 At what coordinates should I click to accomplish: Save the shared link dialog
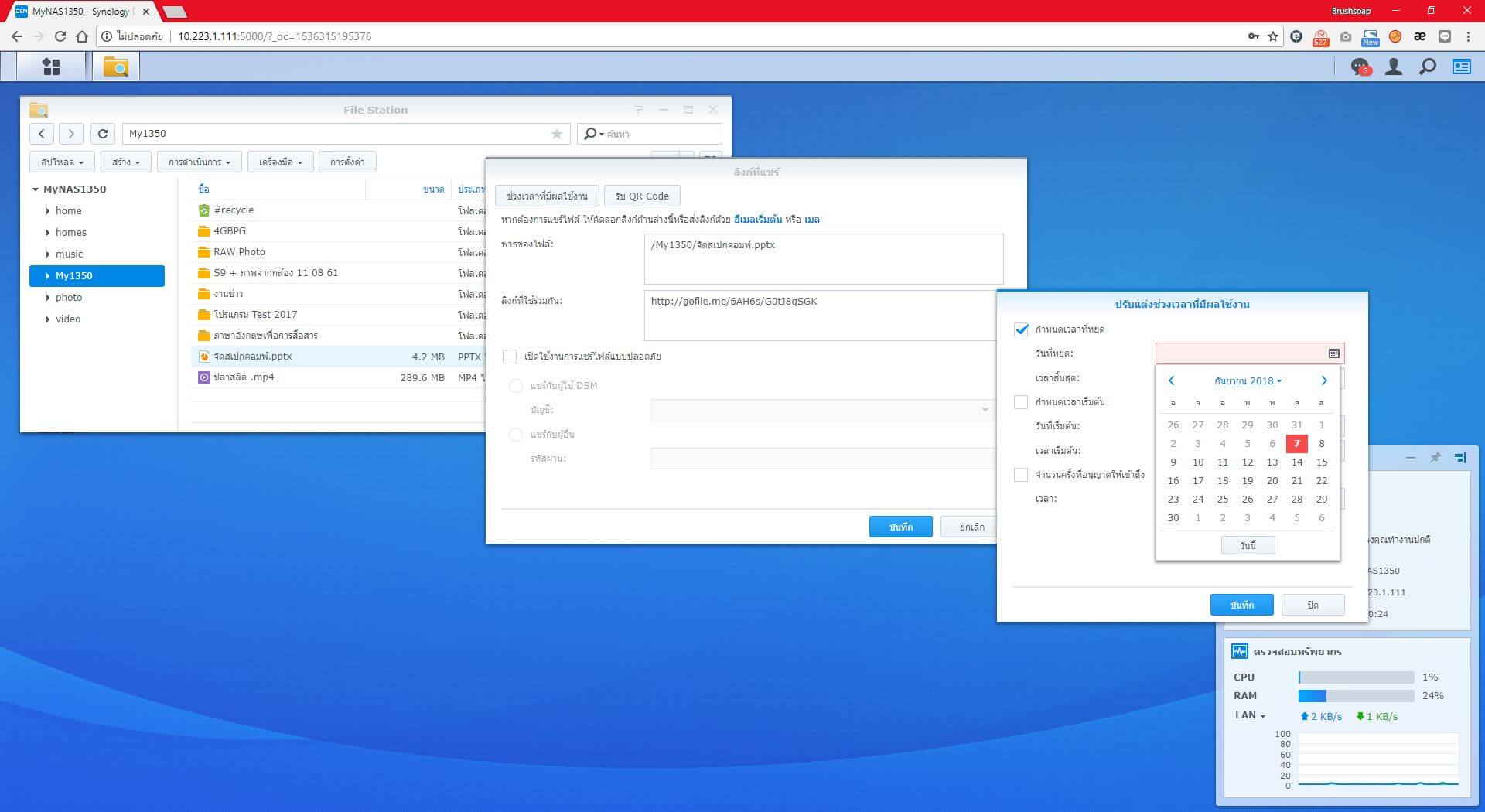coord(900,527)
